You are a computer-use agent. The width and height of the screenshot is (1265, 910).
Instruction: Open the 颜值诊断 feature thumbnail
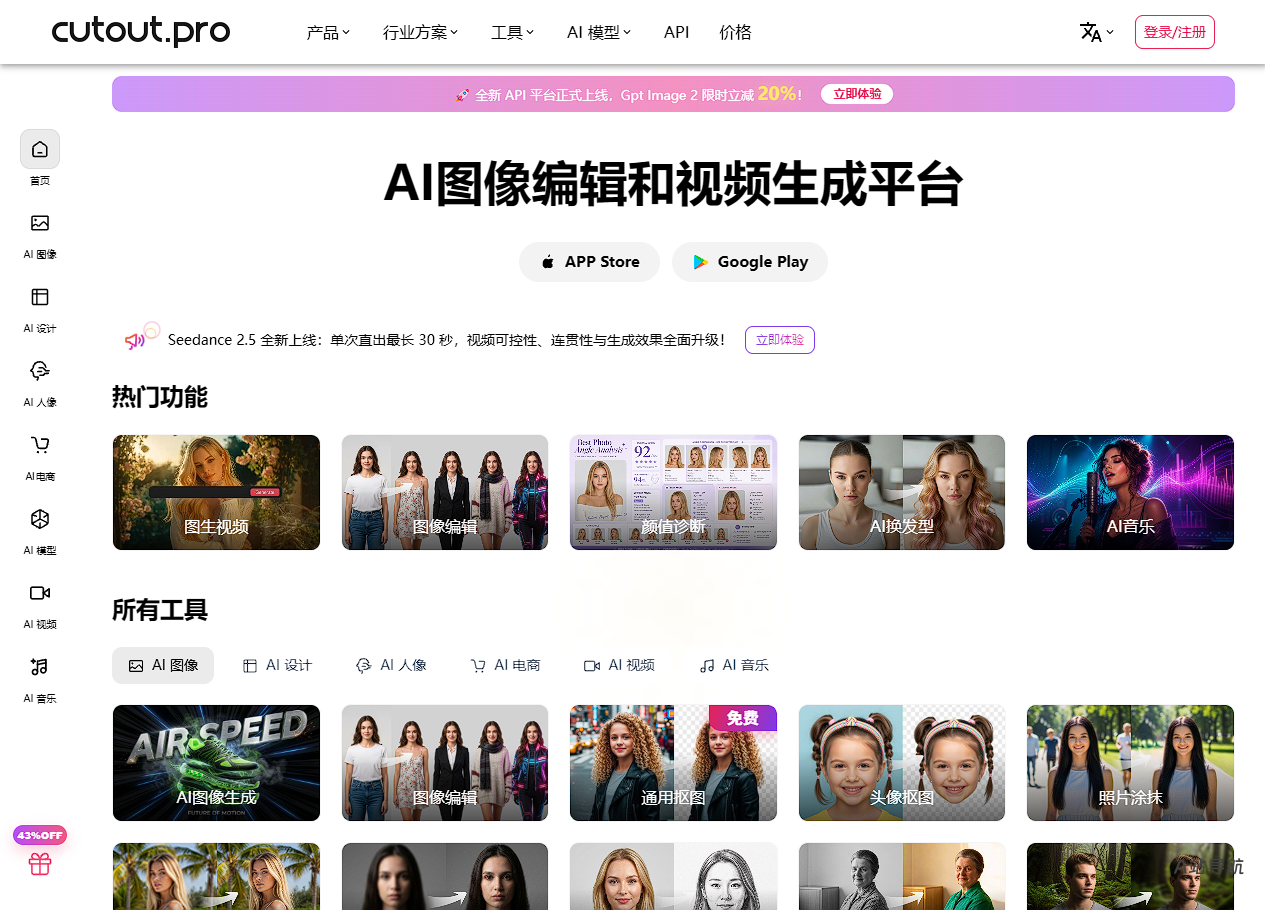click(673, 492)
